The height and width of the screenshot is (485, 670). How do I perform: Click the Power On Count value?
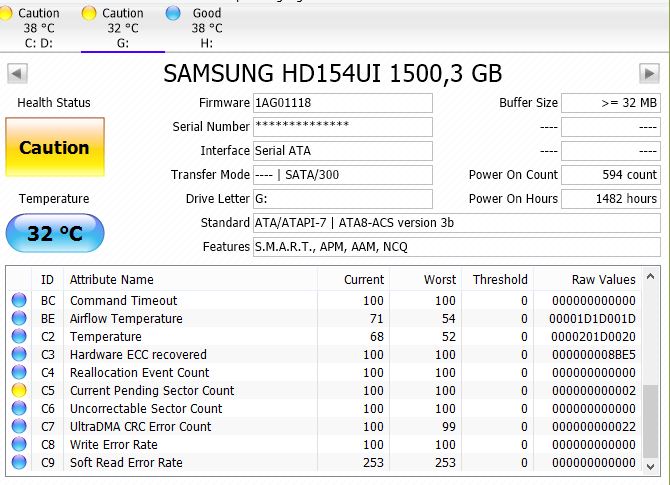(611, 175)
